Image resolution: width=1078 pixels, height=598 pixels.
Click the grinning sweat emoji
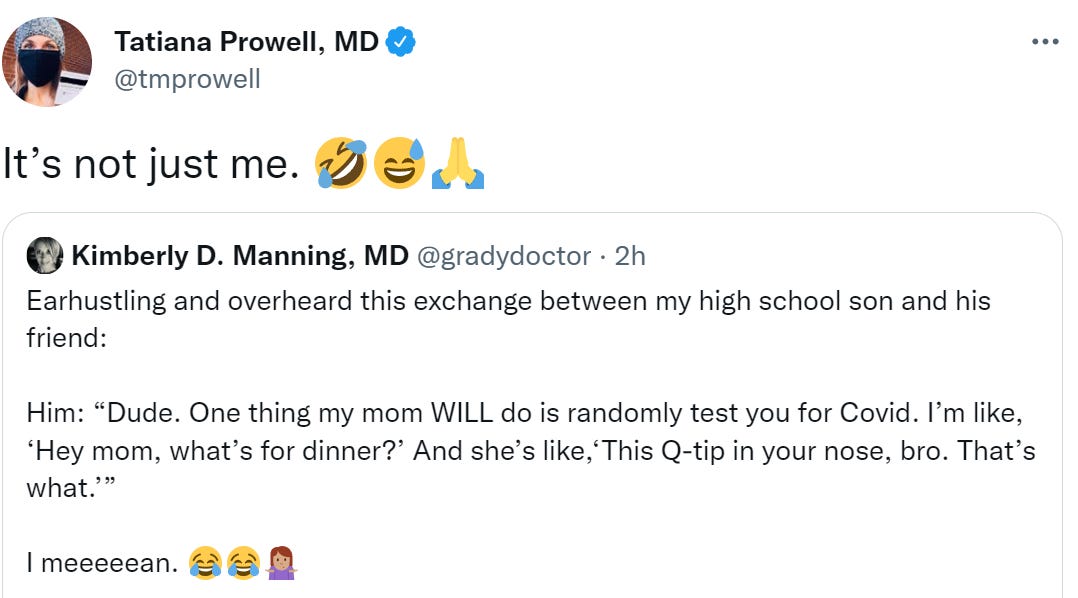(x=399, y=164)
